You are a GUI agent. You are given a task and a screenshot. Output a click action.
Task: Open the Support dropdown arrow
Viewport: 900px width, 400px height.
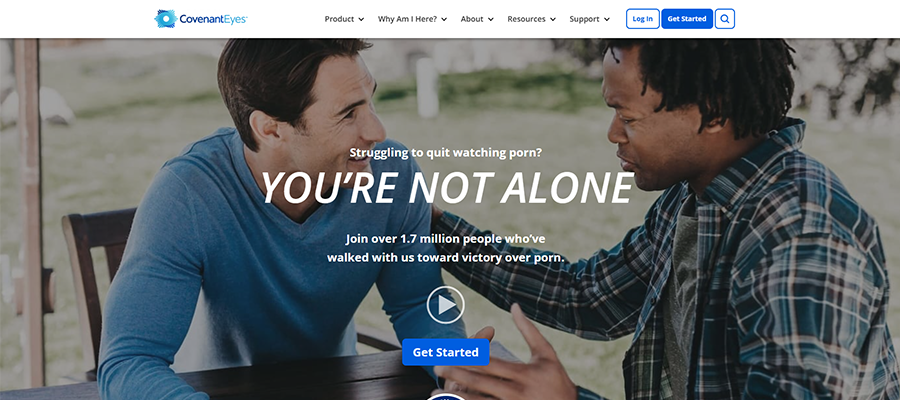click(607, 20)
